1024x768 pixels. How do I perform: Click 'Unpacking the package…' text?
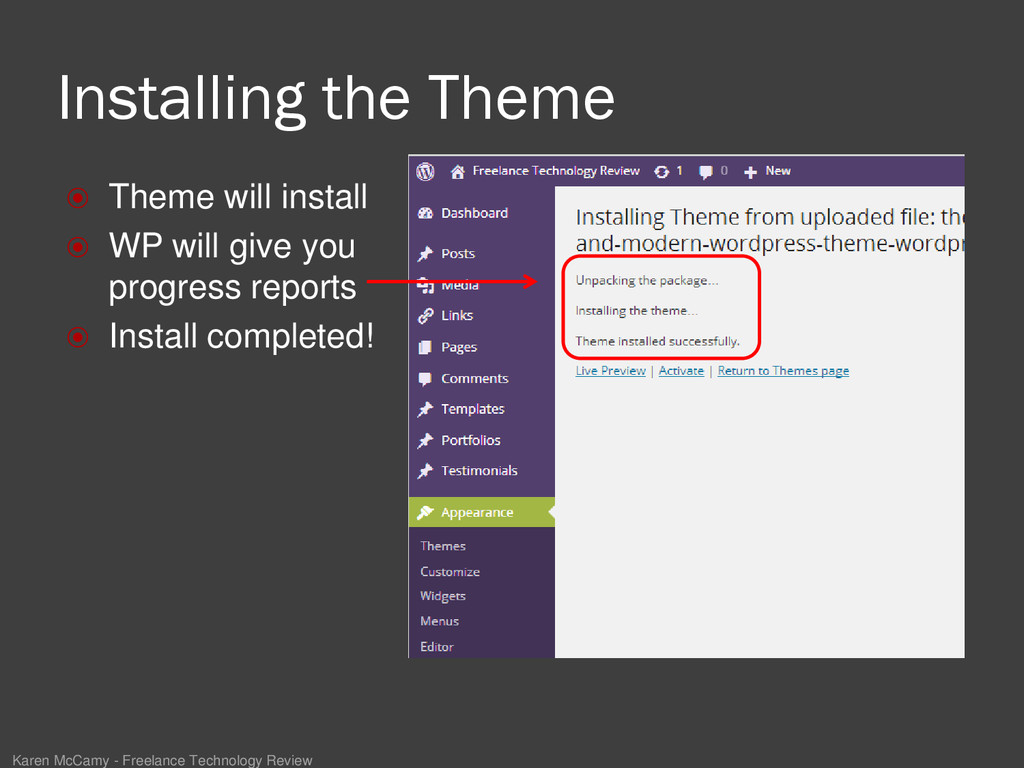click(647, 281)
